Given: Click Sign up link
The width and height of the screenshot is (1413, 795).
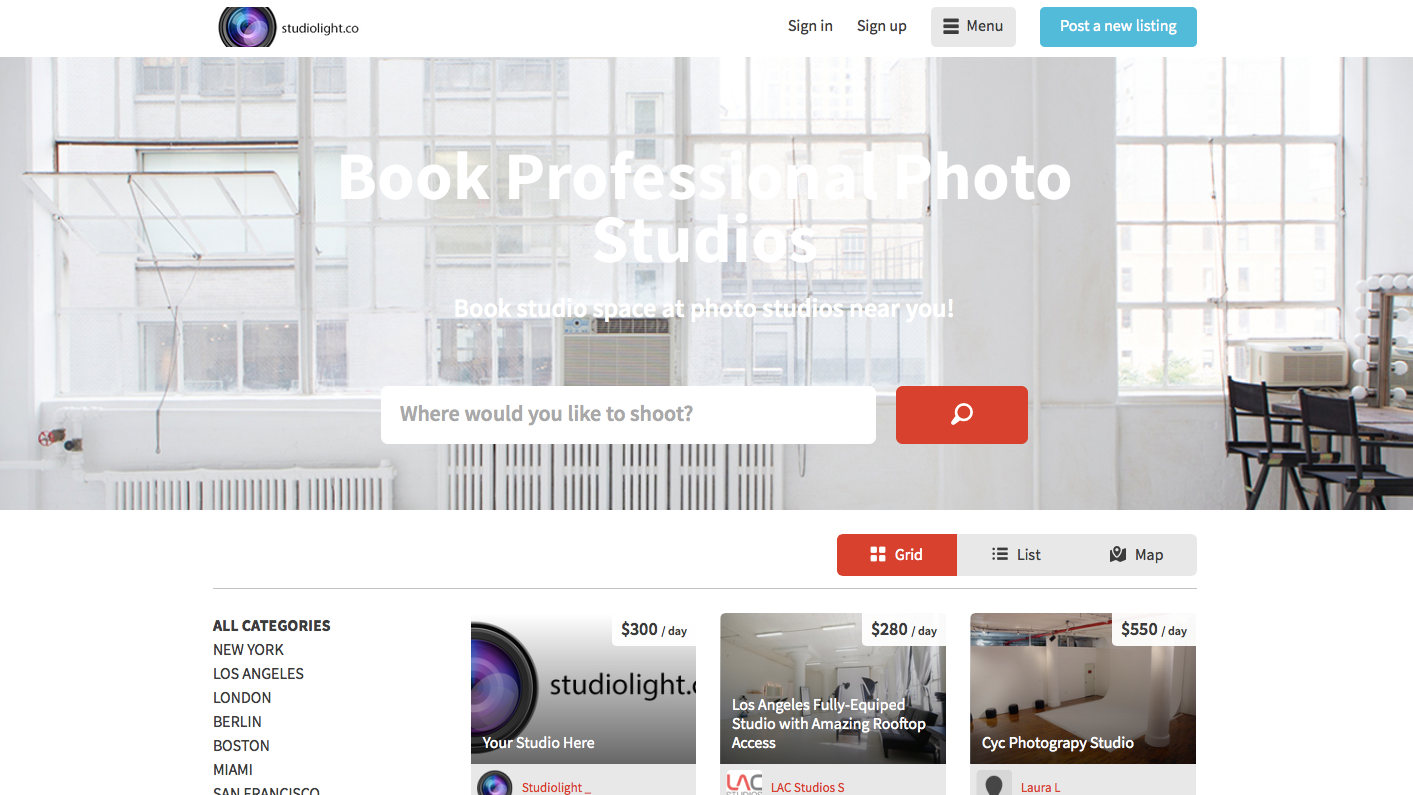Looking at the screenshot, I should 882,26.
